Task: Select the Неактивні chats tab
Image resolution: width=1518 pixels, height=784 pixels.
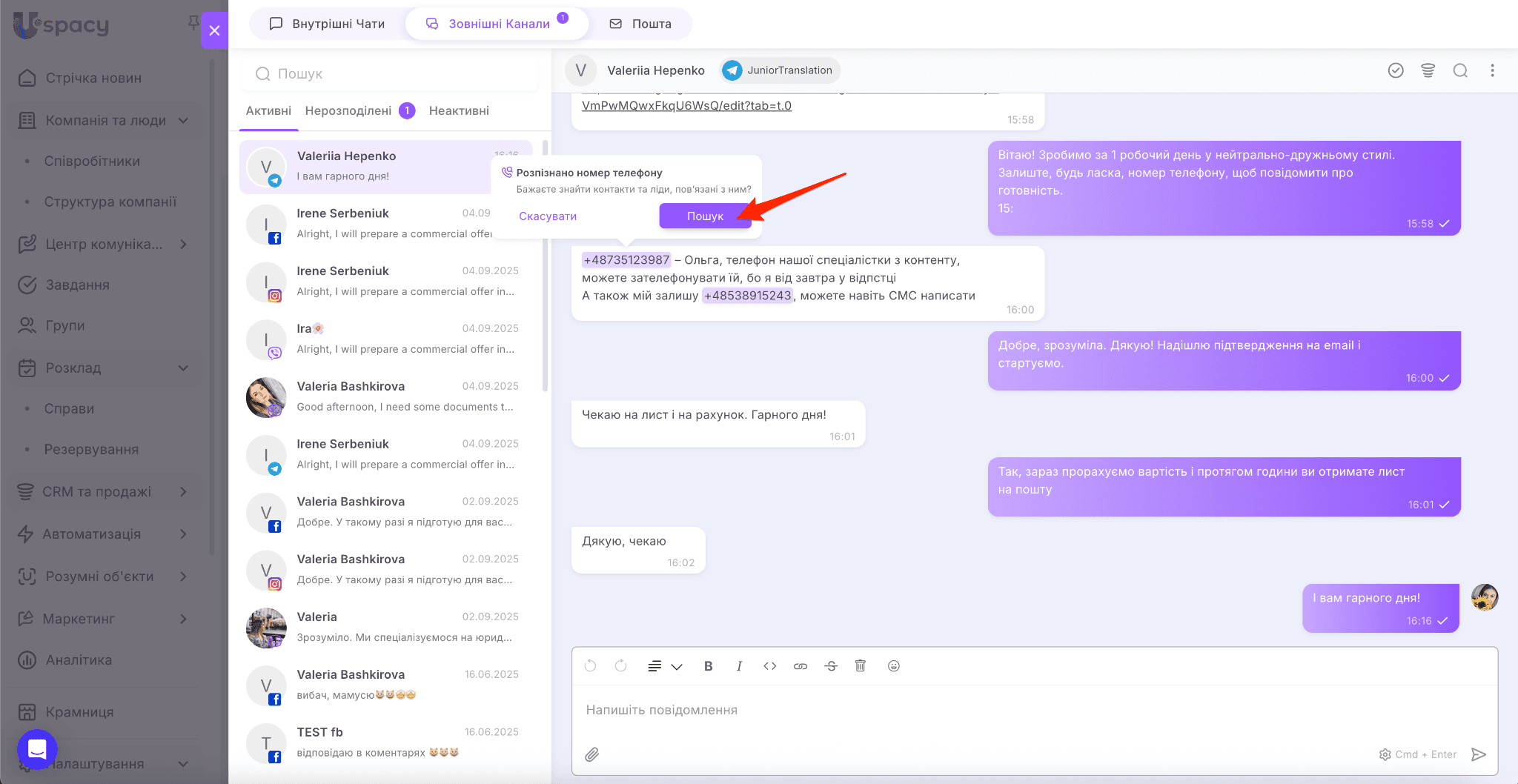Action: 459,110
